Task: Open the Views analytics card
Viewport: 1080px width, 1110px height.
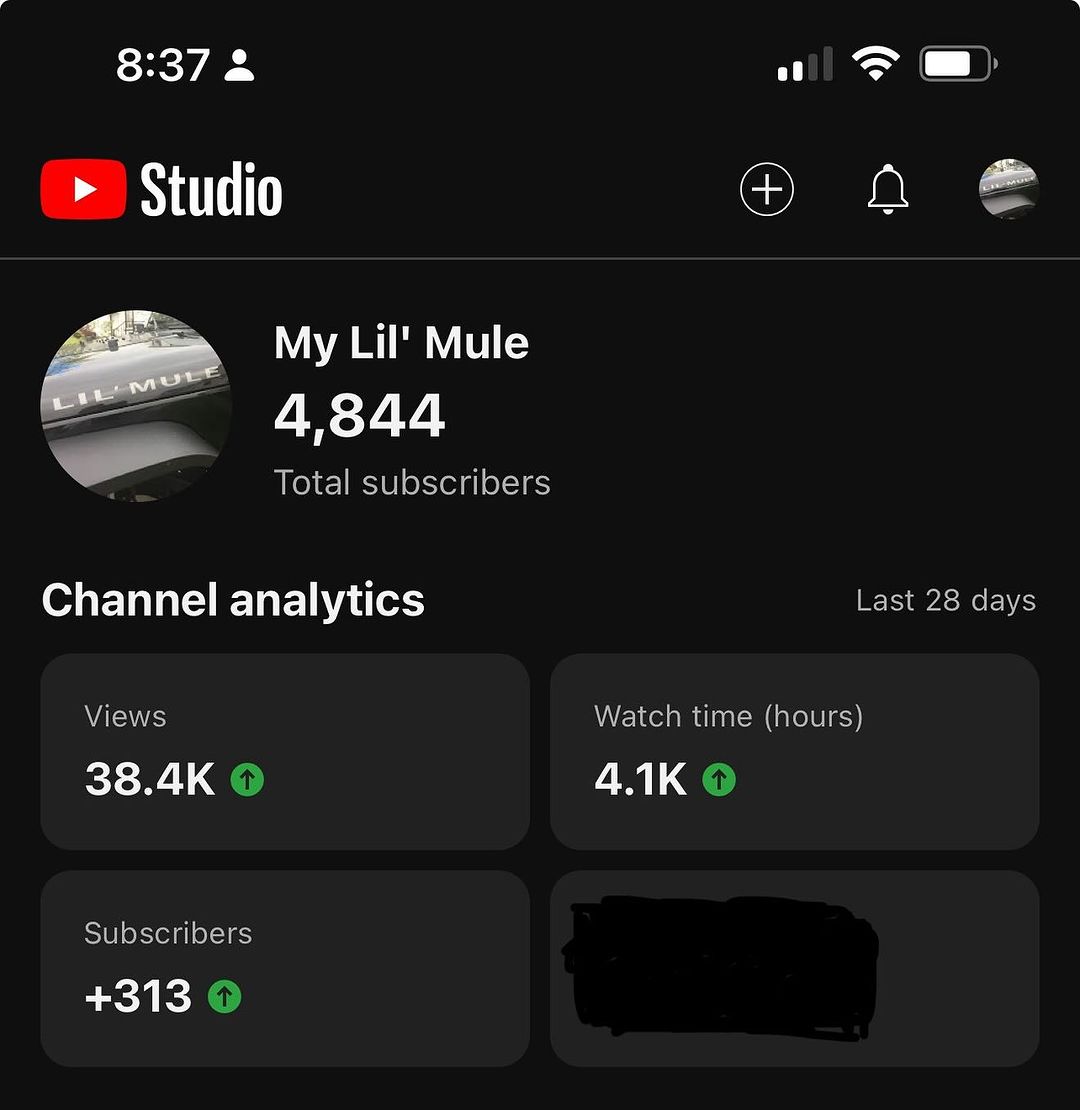Action: 285,751
